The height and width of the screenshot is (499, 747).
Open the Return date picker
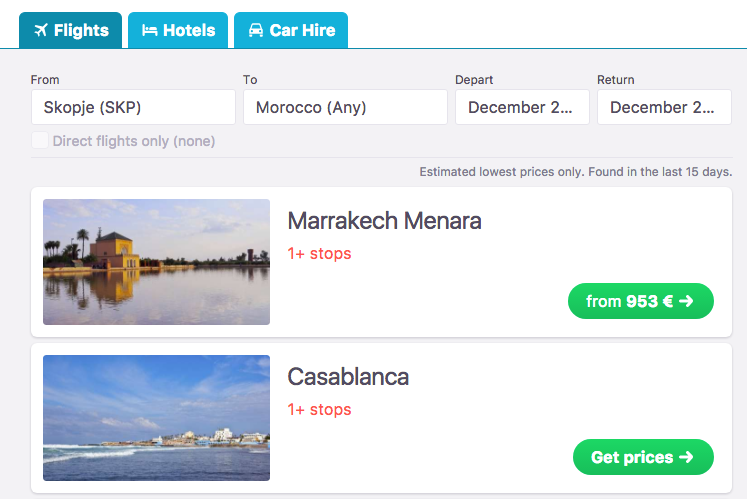[x=664, y=107]
